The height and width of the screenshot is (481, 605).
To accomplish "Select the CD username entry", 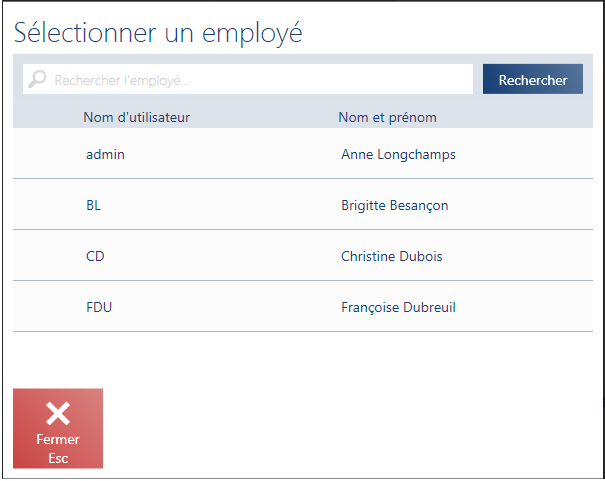I will tap(95, 256).
